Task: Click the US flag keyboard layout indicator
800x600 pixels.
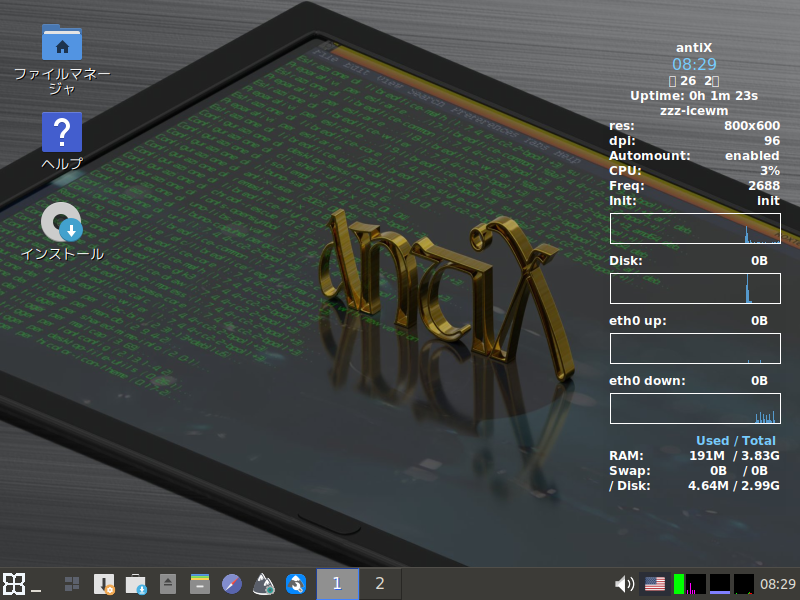Action: [655, 584]
